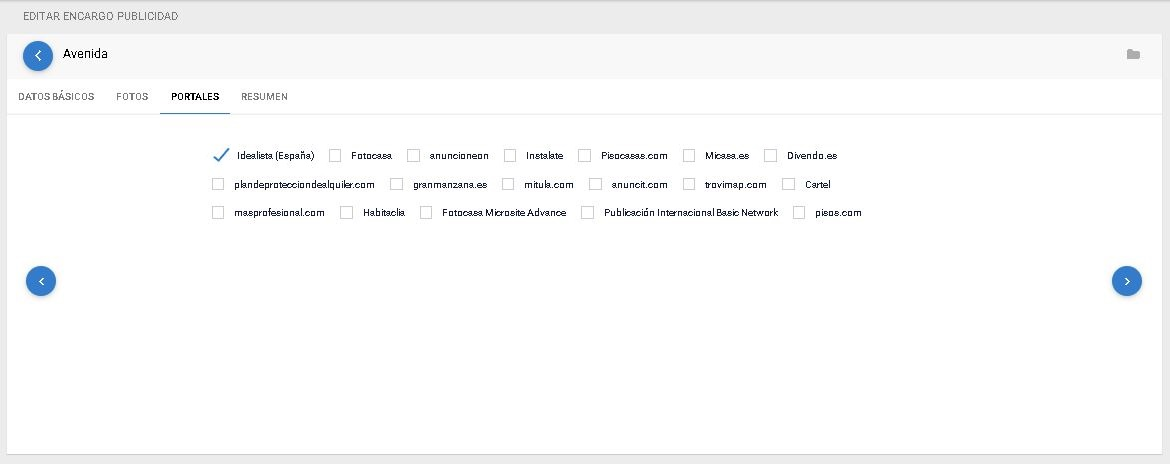The image size is (1170, 464).
Task: Check the pisos.com portal
Action: point(799,213)
